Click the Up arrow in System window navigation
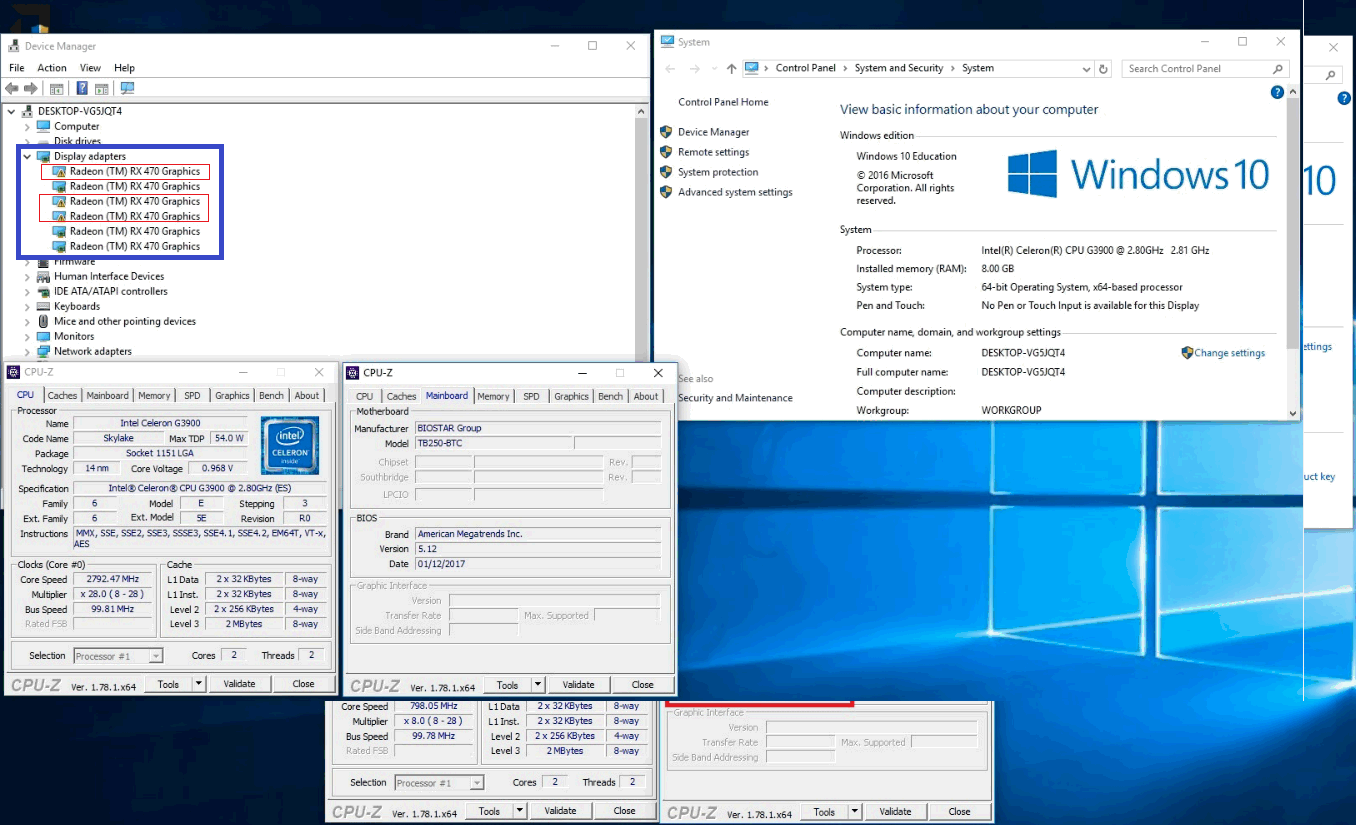The height and width of the screenshot is (825, 1356). click(731, 69)
